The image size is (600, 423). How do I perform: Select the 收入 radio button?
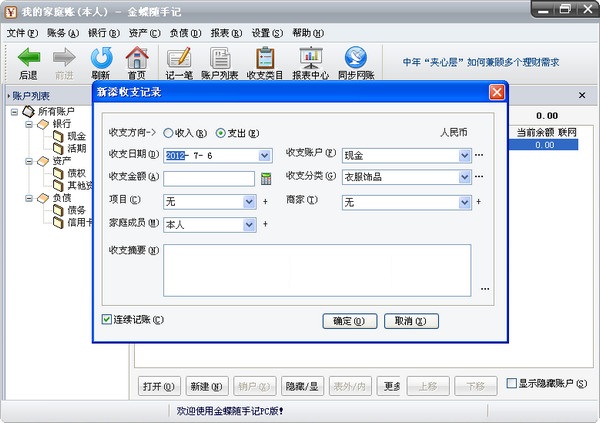[168, 132]
